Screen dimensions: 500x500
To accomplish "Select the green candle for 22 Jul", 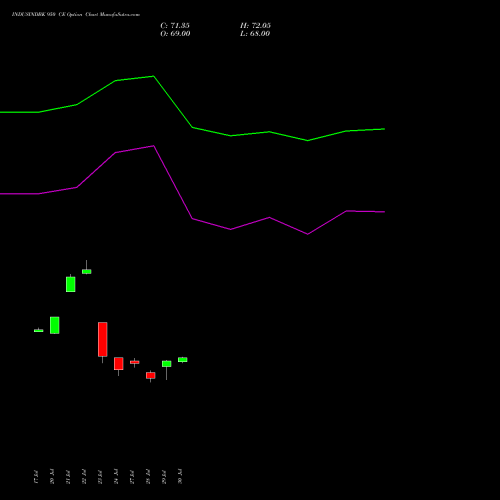I will (87, 271).
